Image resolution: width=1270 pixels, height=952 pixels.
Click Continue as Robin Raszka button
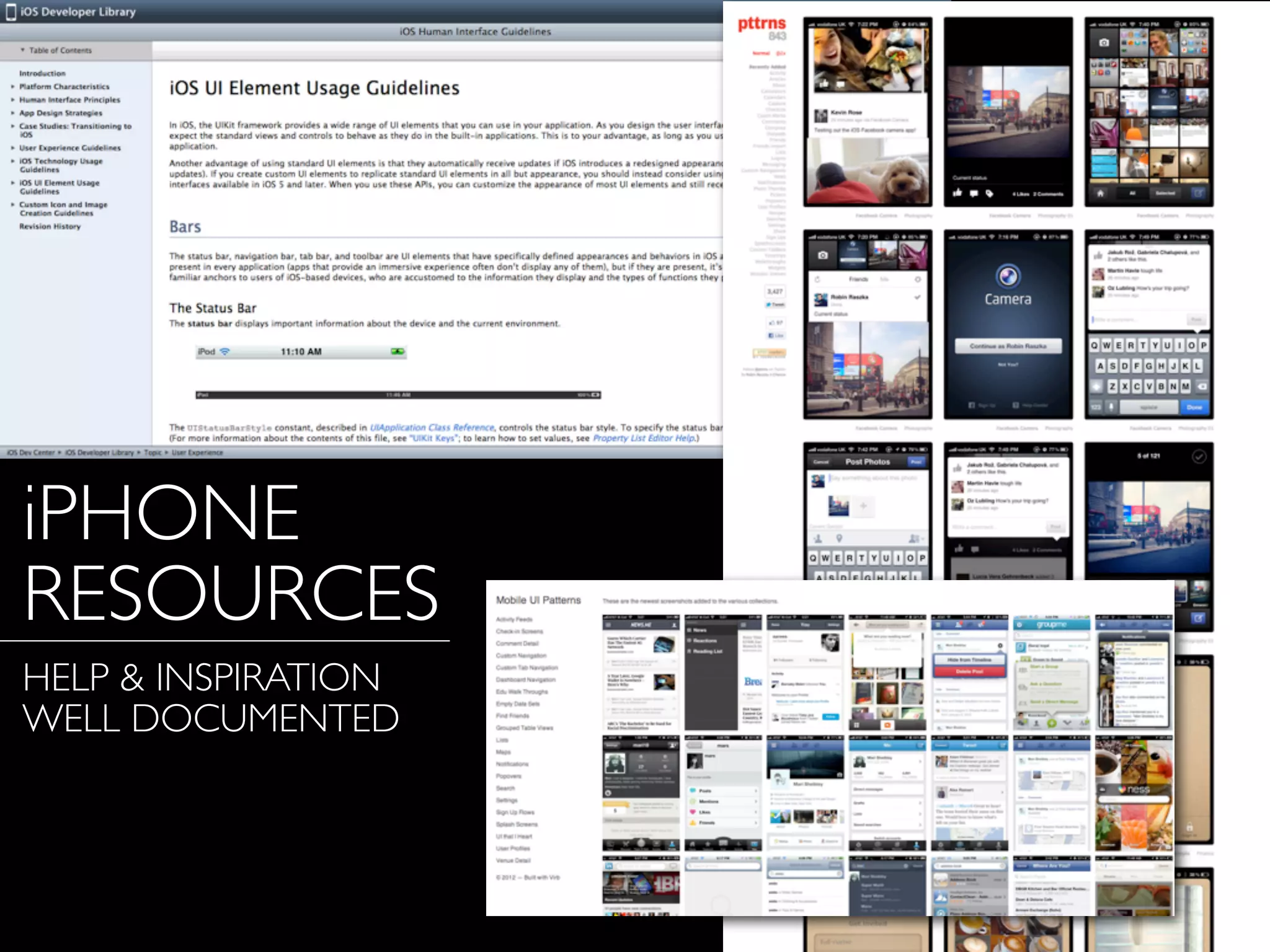[x=1008, y=346]
